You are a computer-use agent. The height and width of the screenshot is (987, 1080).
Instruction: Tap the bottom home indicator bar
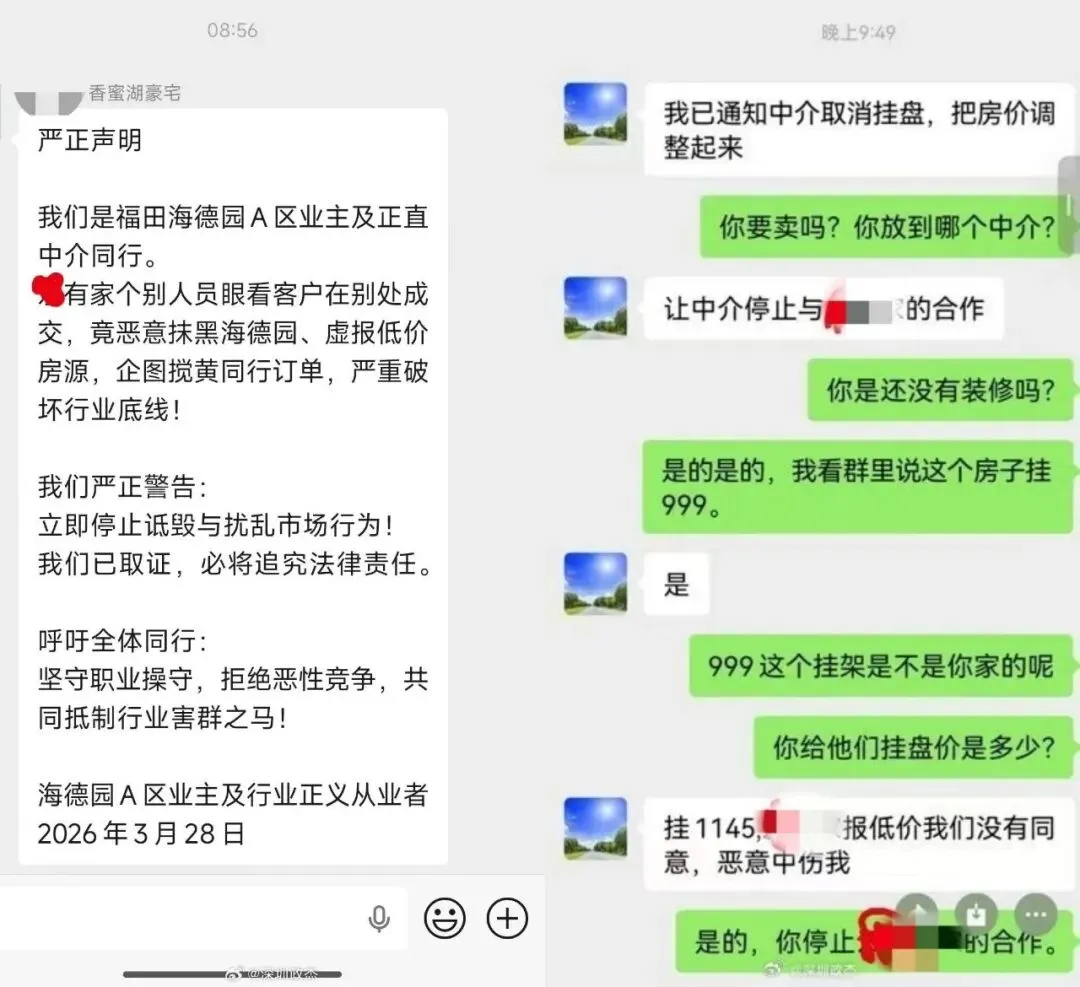pyautogui.click(x=232, y=974)
